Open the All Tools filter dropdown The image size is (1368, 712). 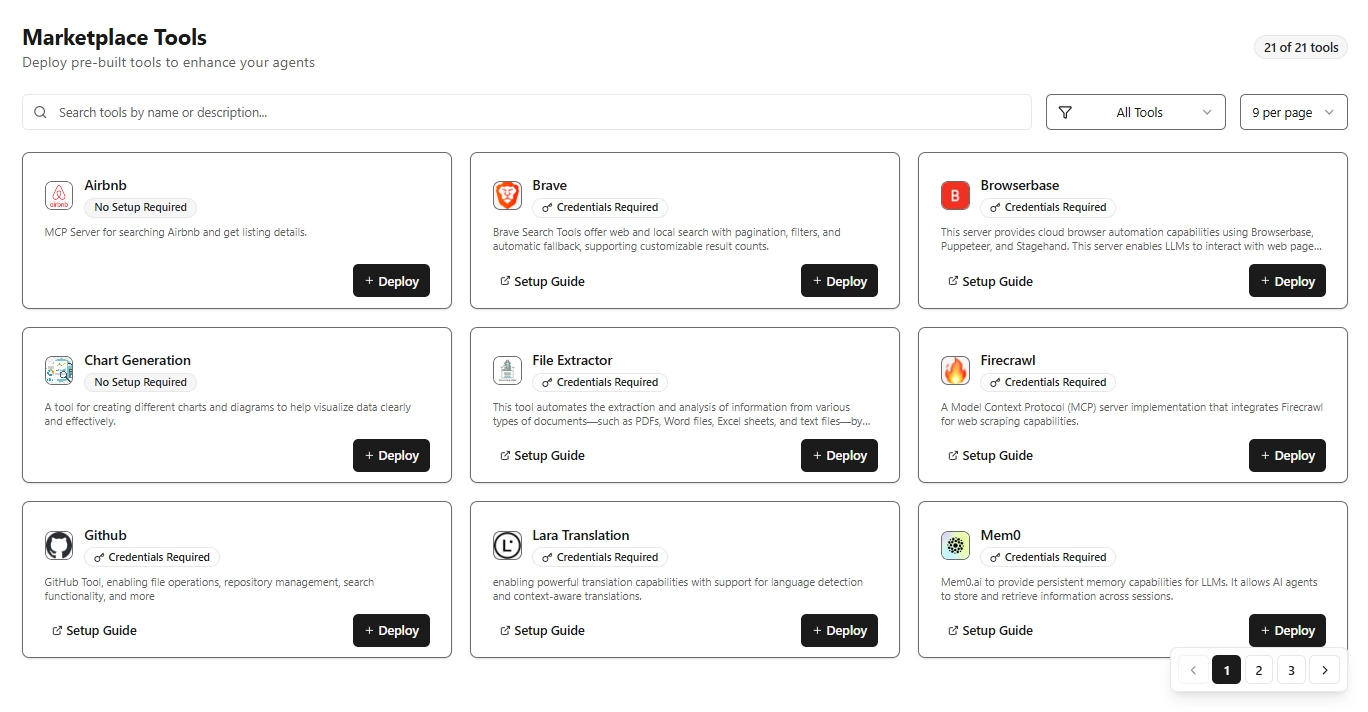coord(1136,112)
